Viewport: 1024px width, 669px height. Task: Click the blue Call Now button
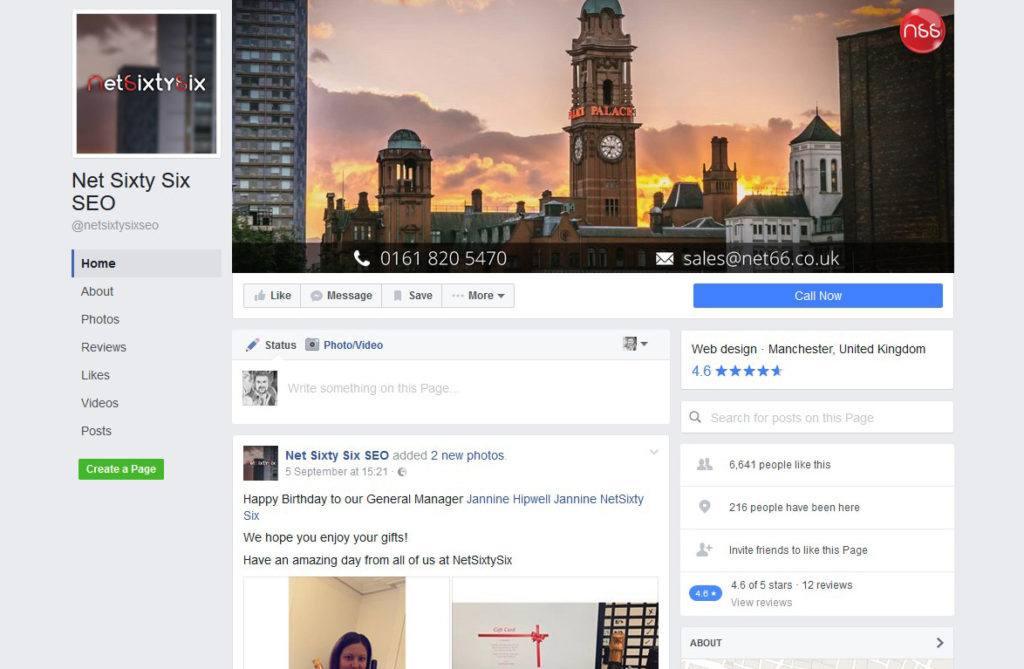pos(818,295)
